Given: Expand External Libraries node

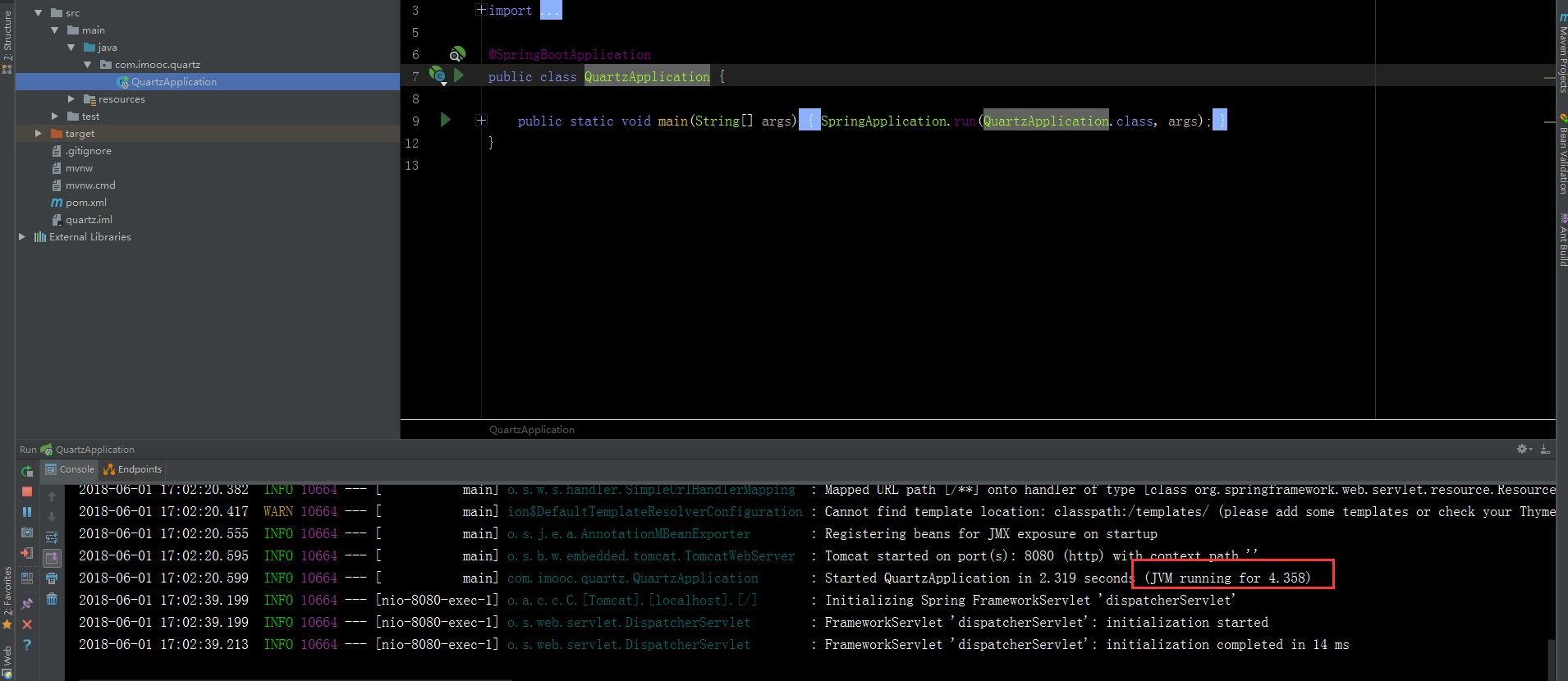Looking at the screenshot, I should click(22, 237).
